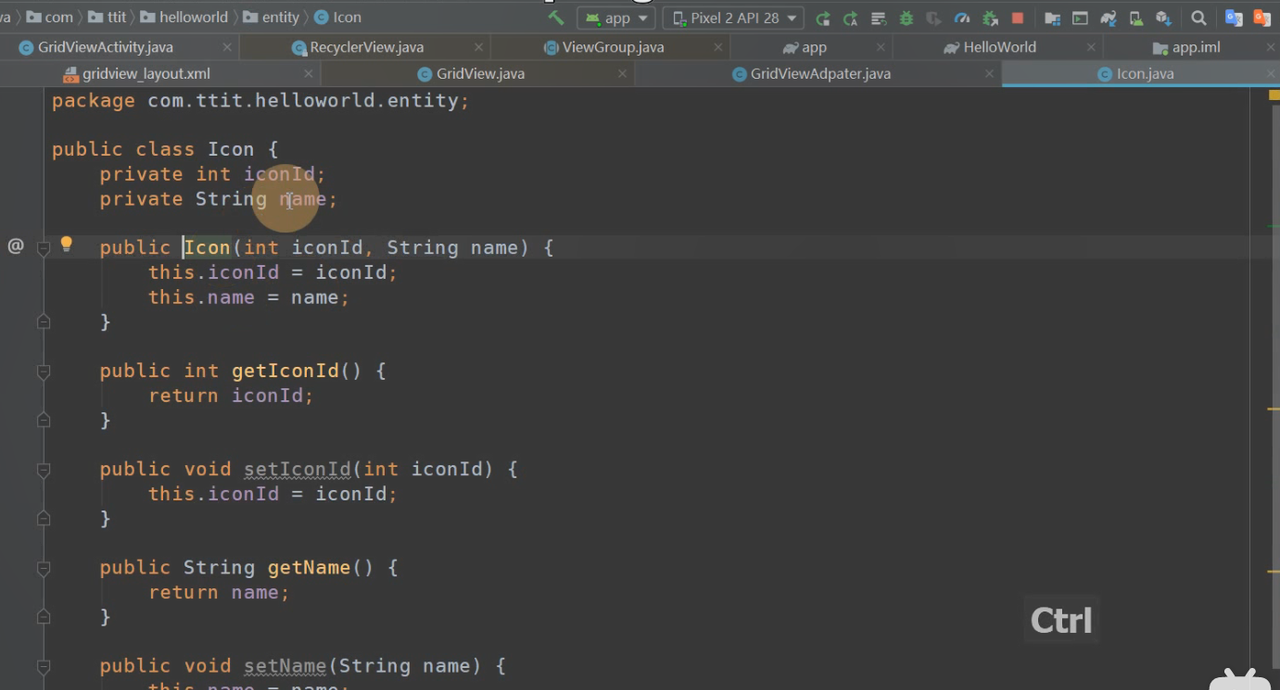Collapse the getIconId method fold marker

click(x=43, y=372)
